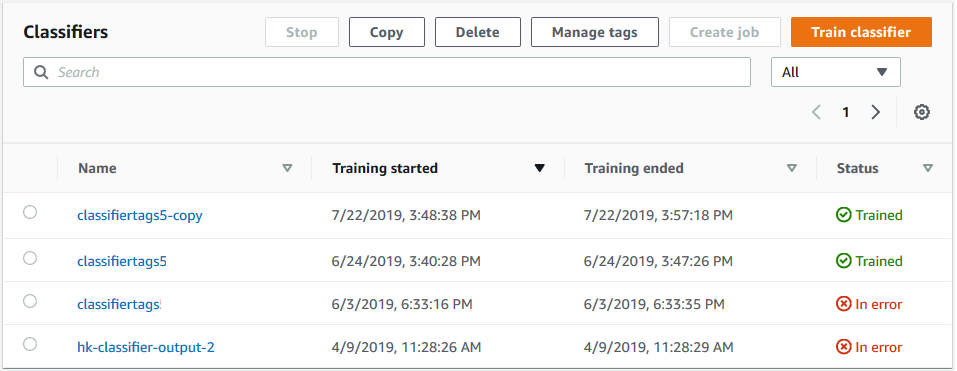
Task: Focus the classifier Search field
Action: coord(387,72)
